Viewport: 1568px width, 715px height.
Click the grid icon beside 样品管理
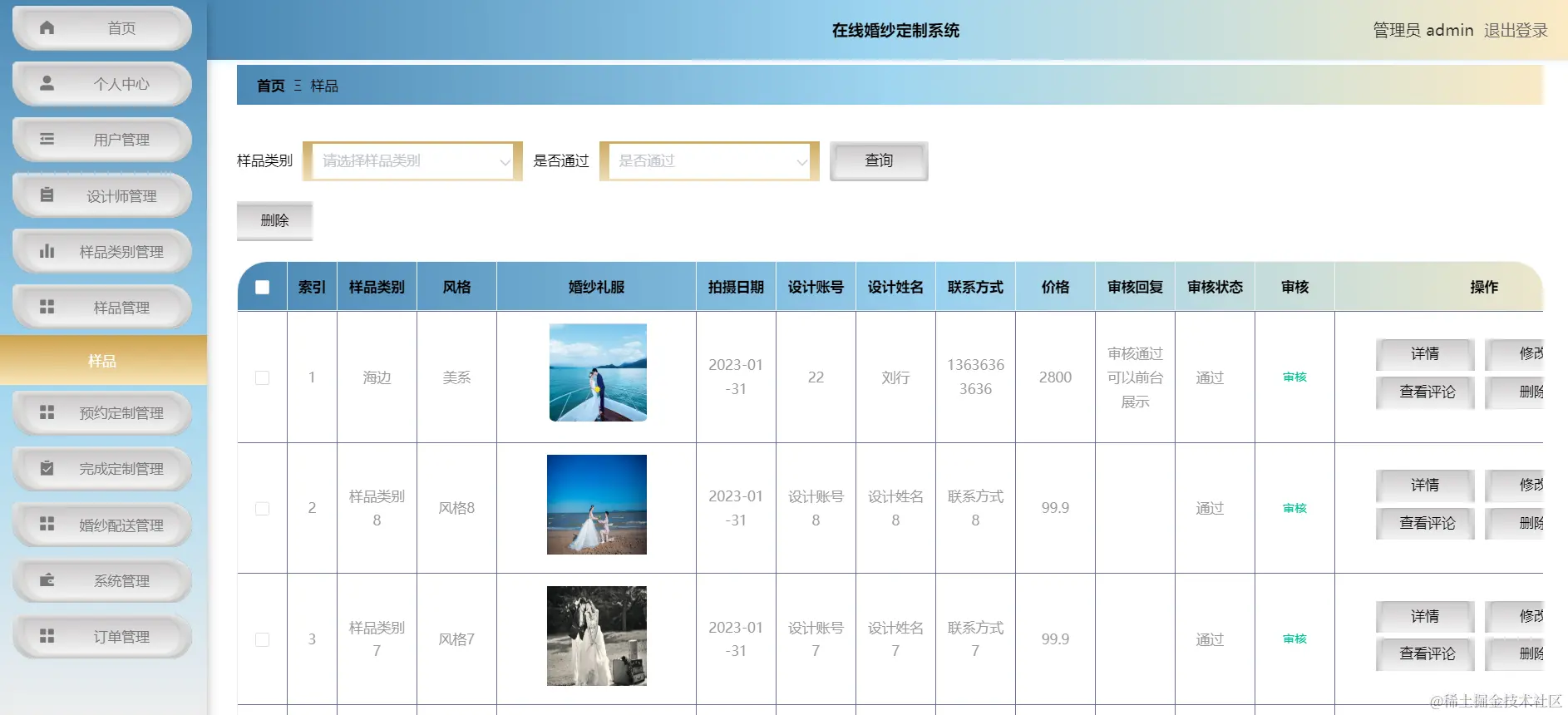(x=47, y=307)
